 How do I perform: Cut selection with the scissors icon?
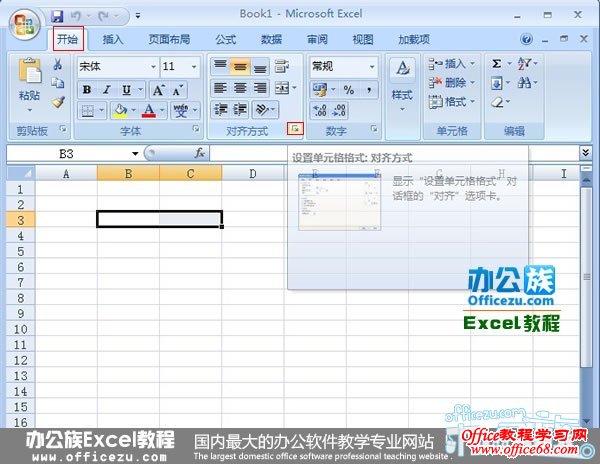tap(58, 64)
